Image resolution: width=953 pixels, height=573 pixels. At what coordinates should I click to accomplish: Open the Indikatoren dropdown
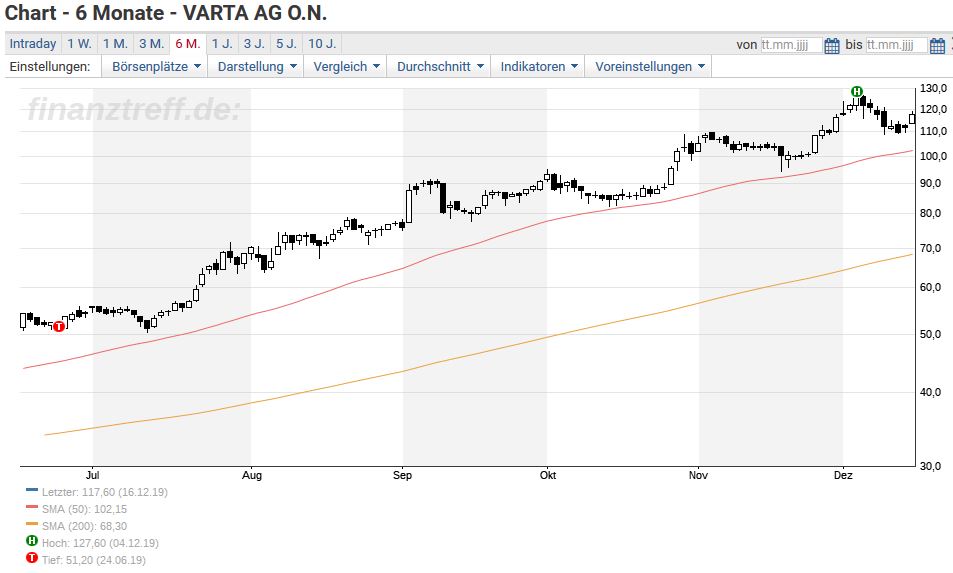(x=538, y=67)
